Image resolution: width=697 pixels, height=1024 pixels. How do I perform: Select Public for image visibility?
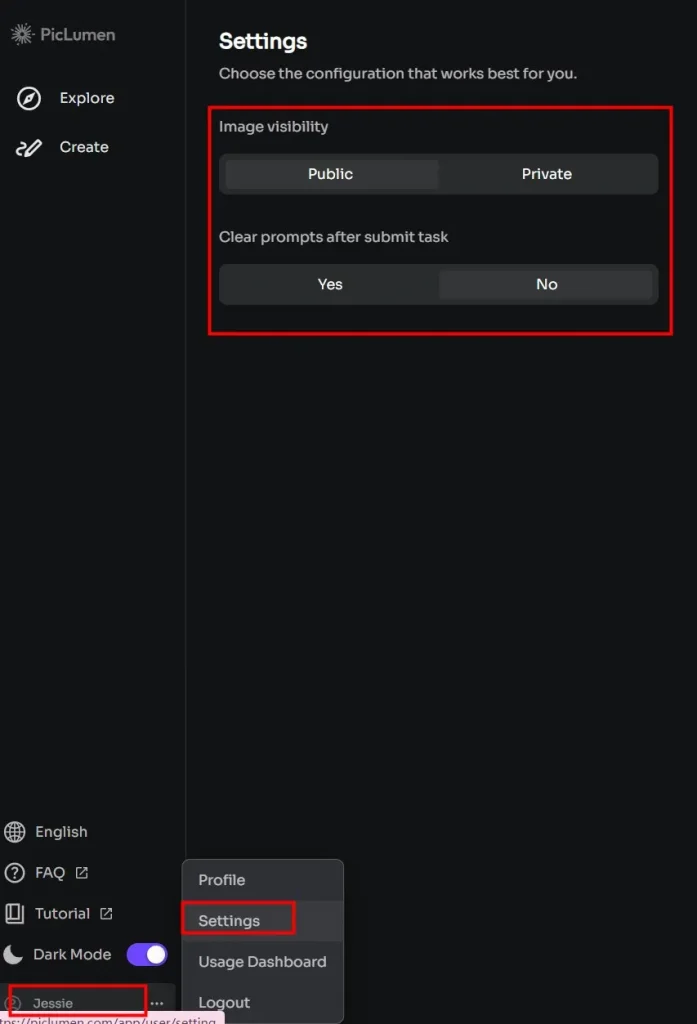(x=330, y=174)
